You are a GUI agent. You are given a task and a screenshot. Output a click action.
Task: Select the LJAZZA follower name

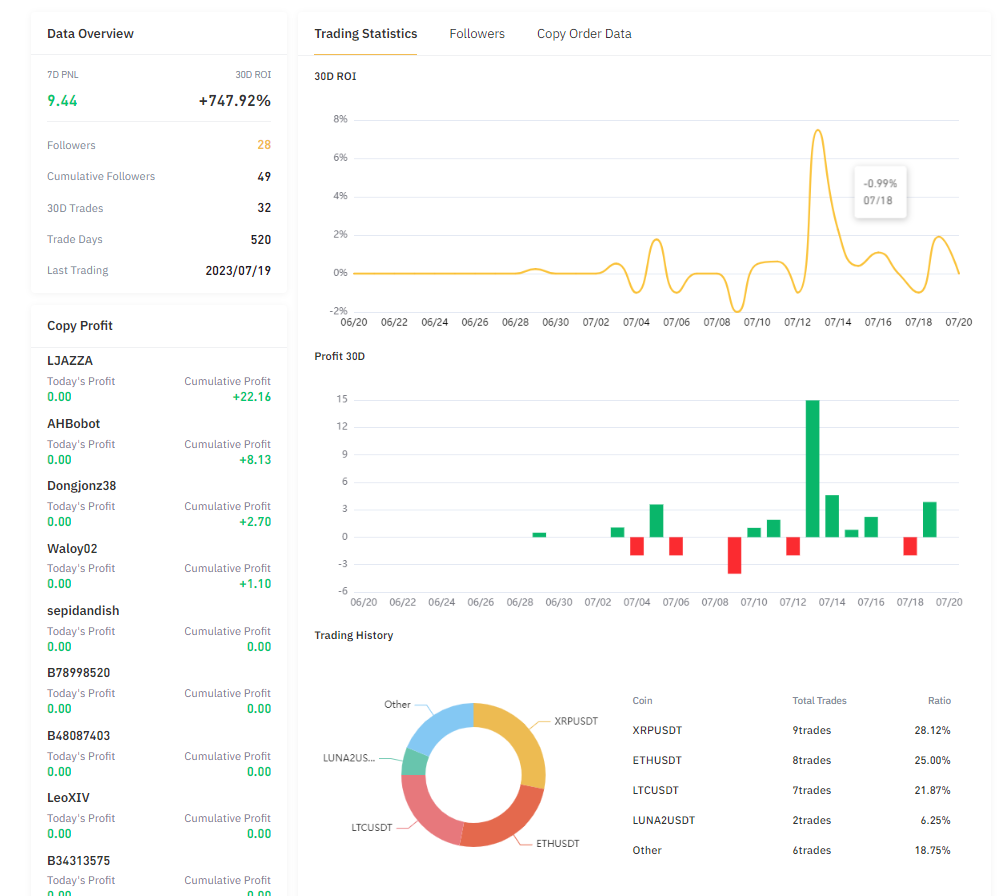[70, 361]
